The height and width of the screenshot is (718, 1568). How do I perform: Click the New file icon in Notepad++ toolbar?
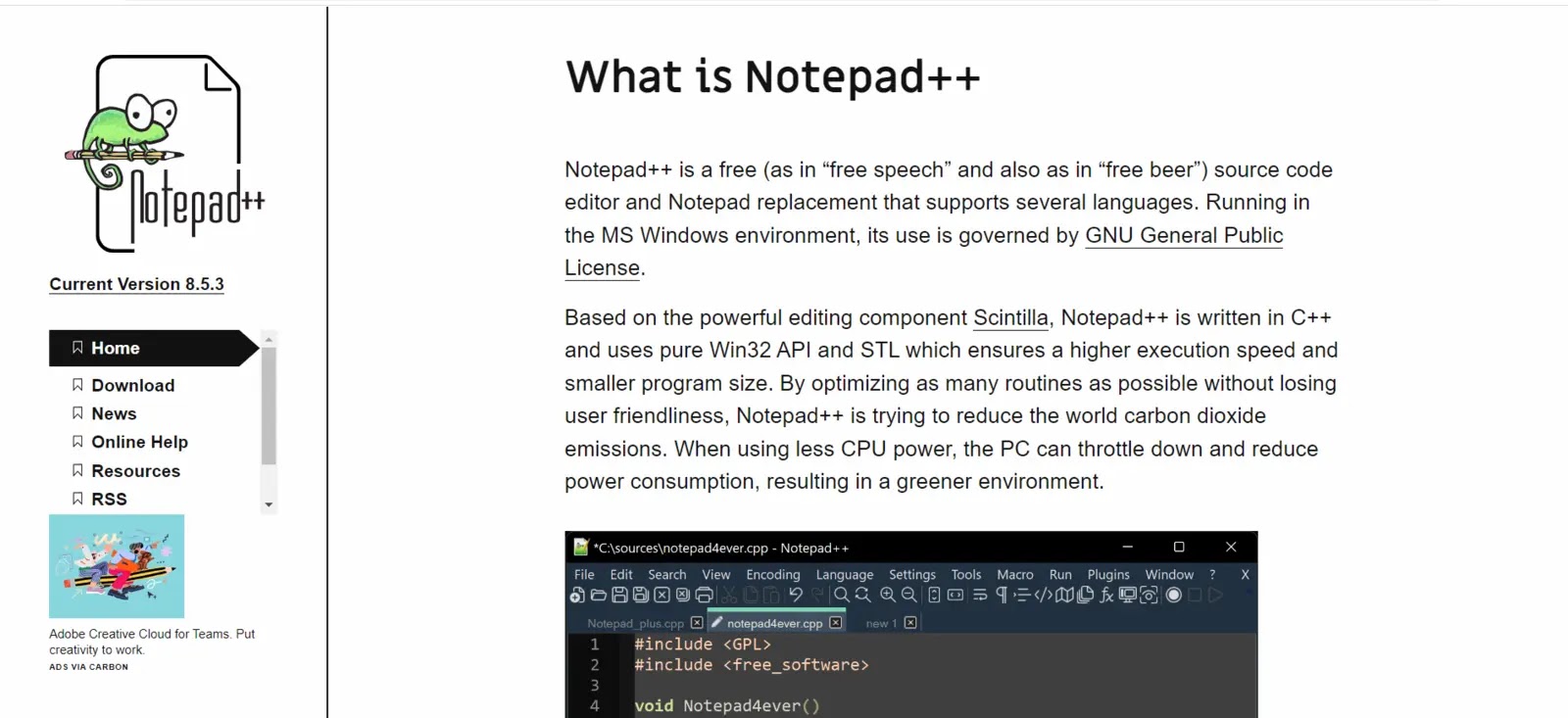pyautogui.click(x=577, y=595)
